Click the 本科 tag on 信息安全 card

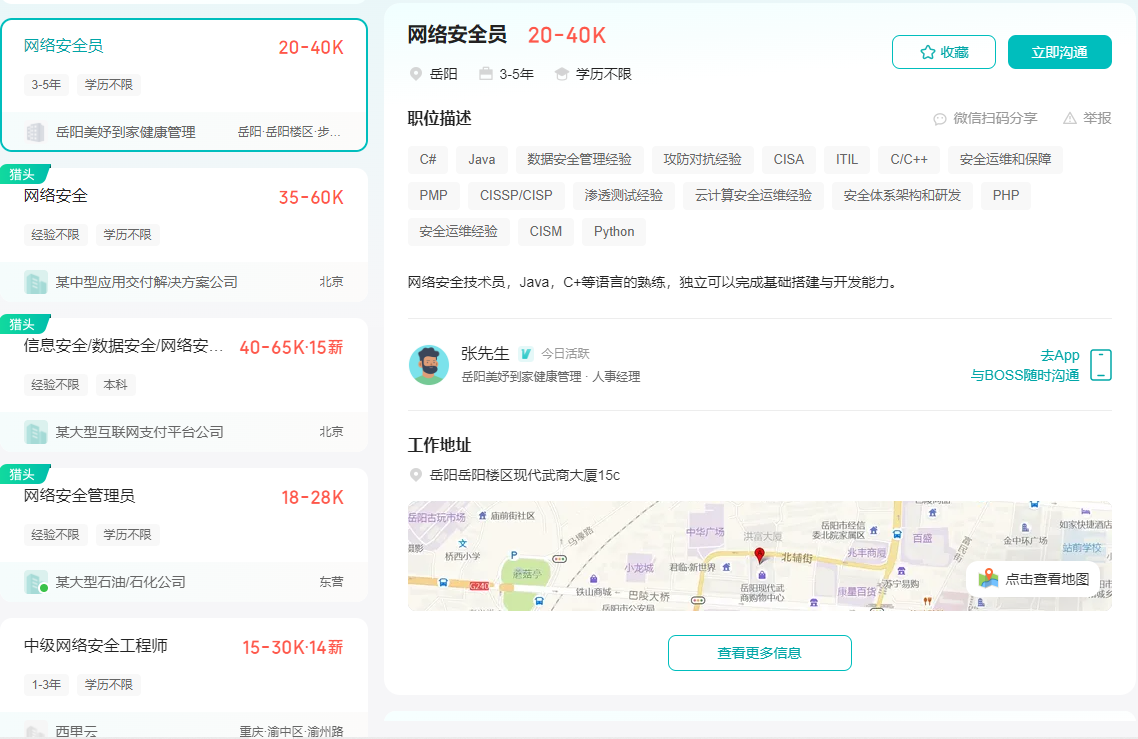click(115, 385)
